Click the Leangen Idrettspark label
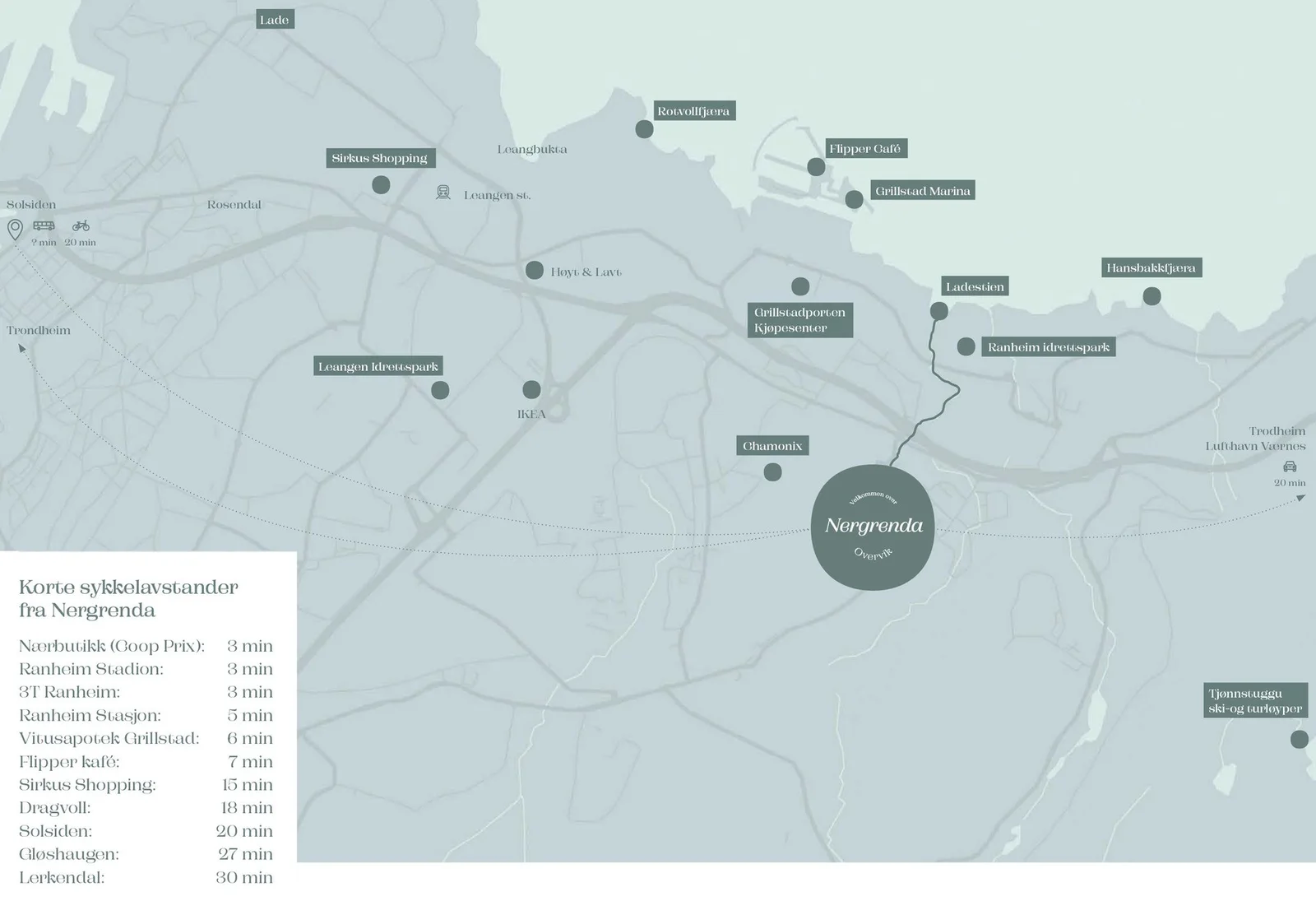 [x=378, y=366]
